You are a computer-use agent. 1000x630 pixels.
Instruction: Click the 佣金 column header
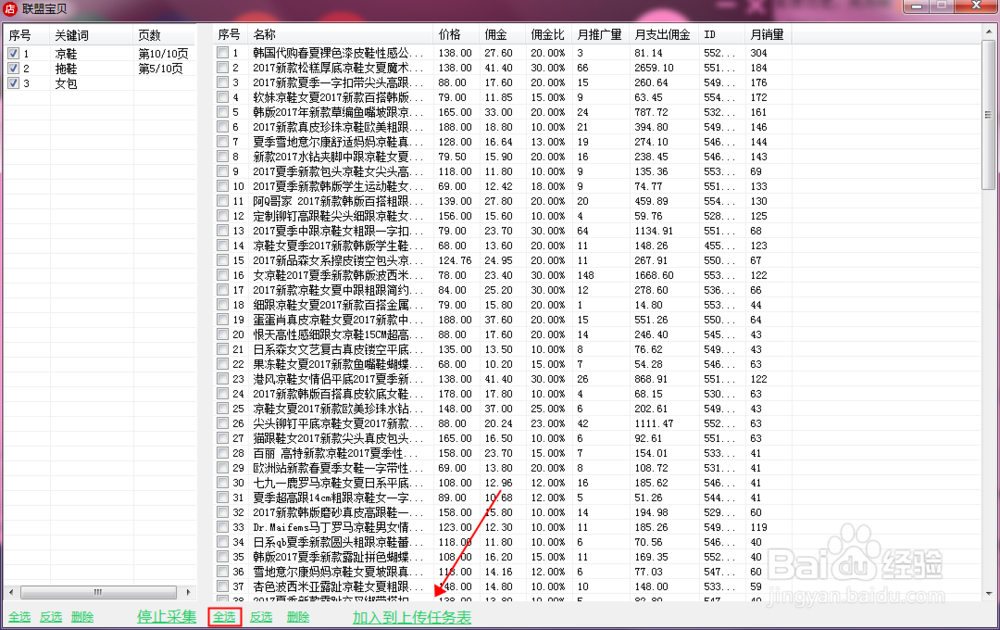pos(503,34)
